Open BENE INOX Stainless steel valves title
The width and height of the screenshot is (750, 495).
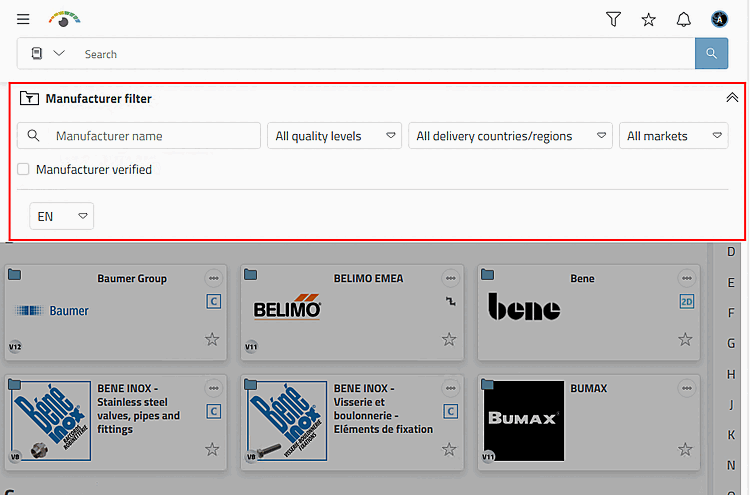(x=138, y=408)
